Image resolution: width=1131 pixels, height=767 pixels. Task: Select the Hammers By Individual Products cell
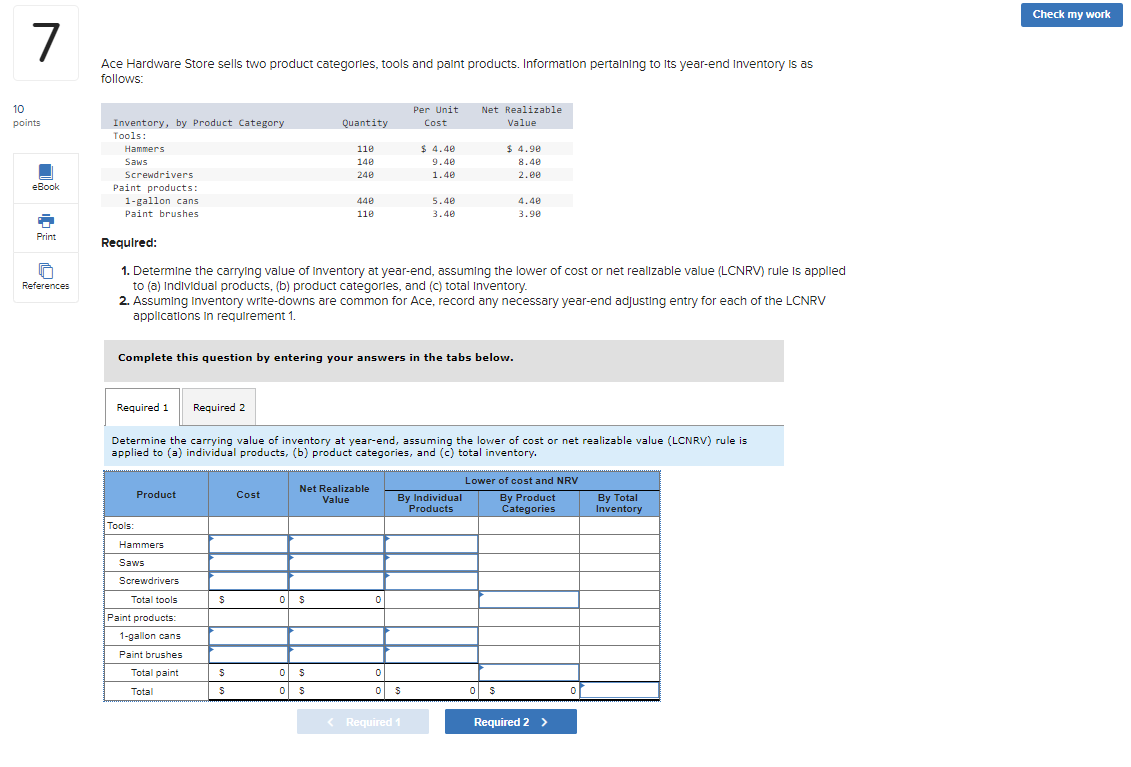click(431, 544)
